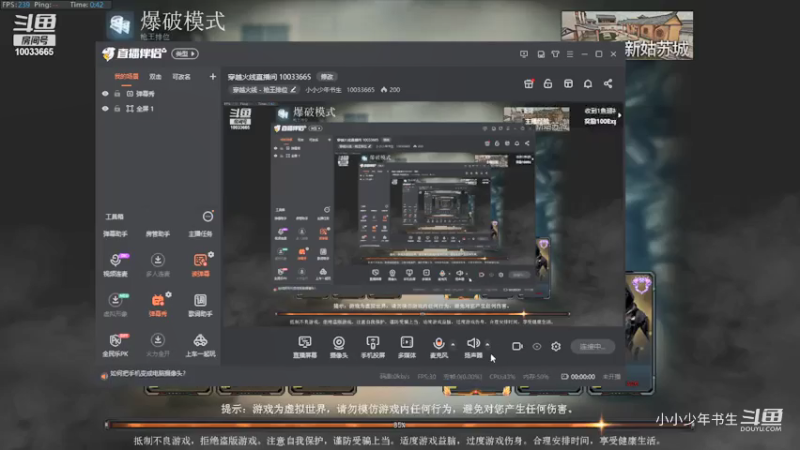Viewport: 800px width, 450px height.
Task: Launch the 视频连麦 tool
Action: [116, 264]
